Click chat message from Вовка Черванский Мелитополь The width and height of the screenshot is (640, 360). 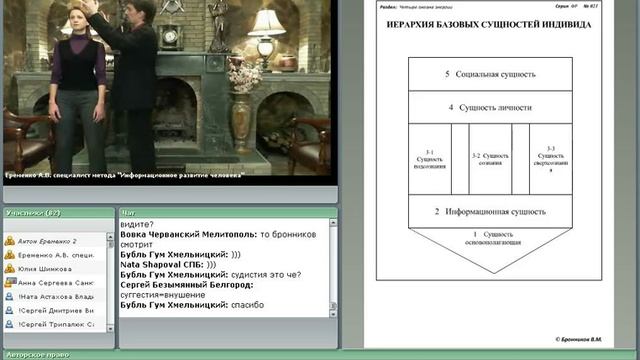coord(218,239)
